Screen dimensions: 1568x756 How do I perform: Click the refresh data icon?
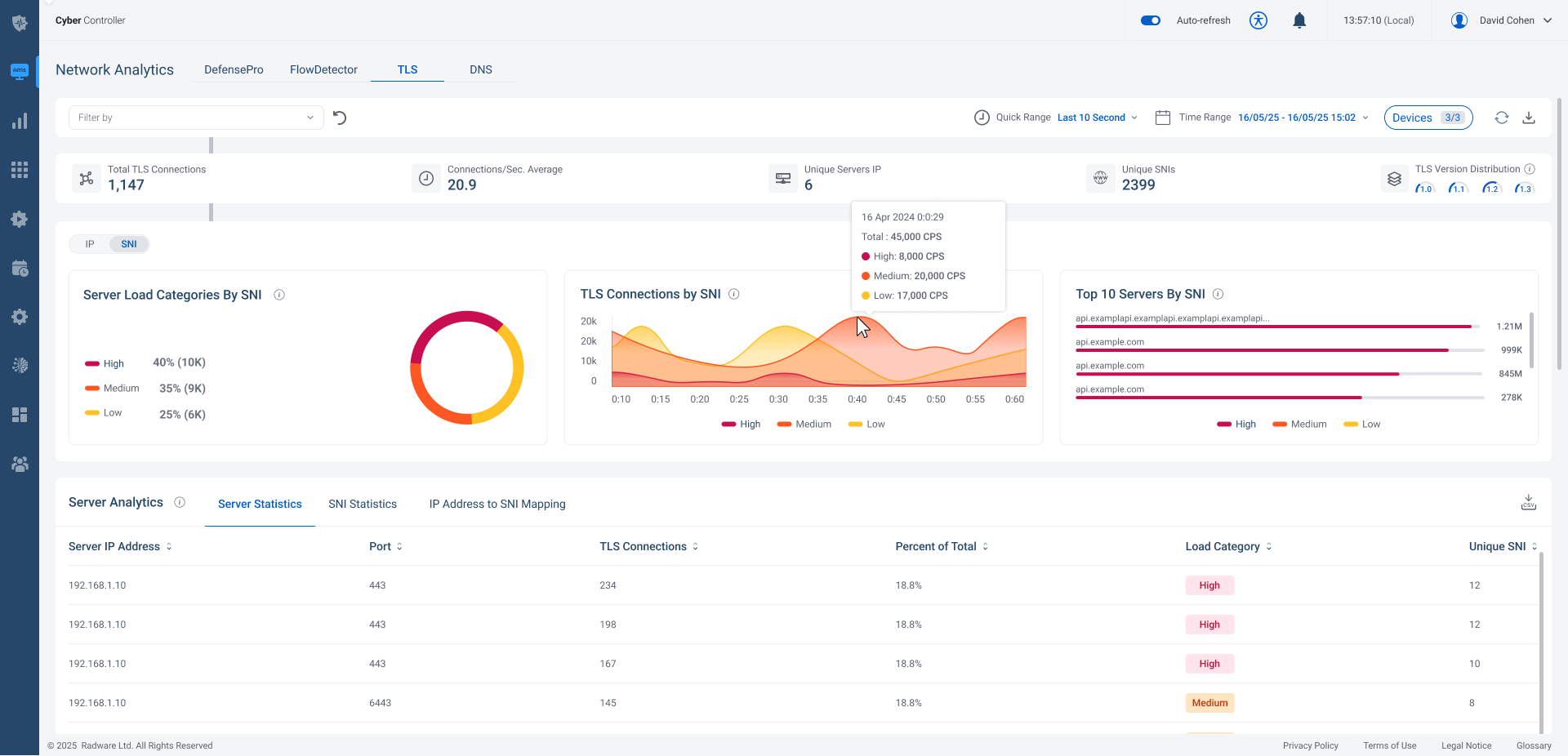click(1501, 118)
